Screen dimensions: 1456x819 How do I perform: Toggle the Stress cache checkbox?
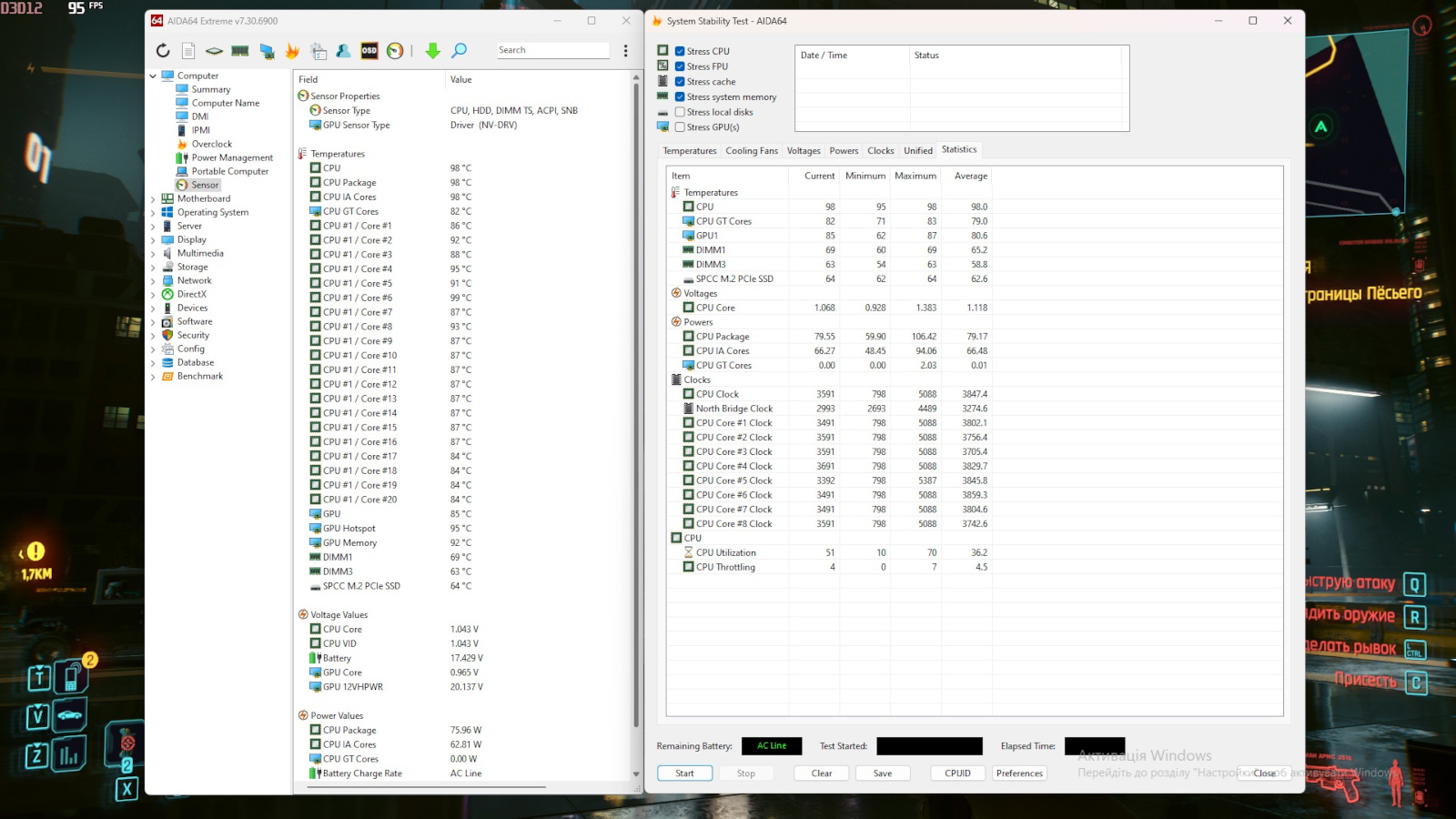coord(680,82)
